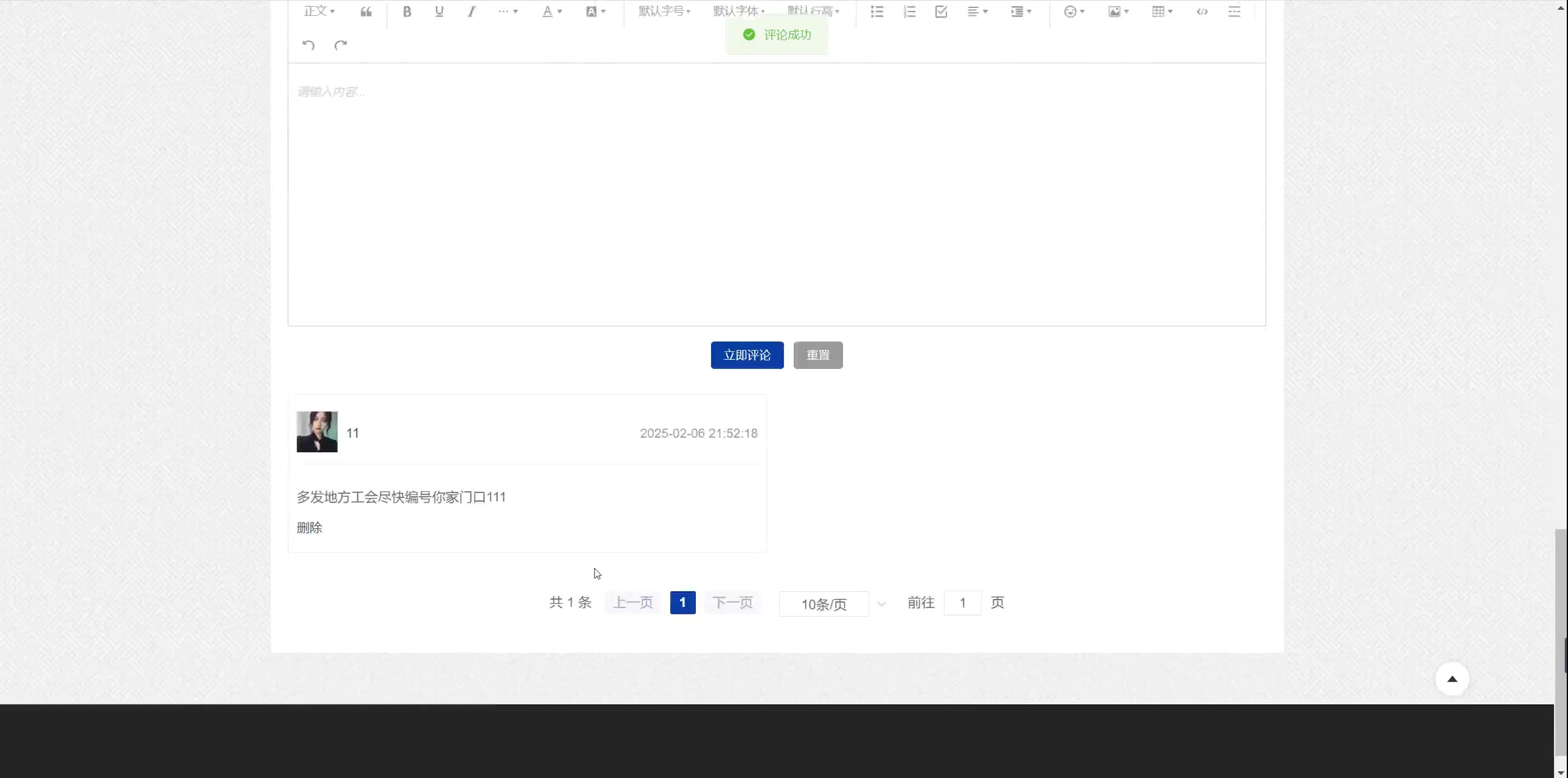
Task: Expand the 10条/页 page size selector
Action: [832, 604]
